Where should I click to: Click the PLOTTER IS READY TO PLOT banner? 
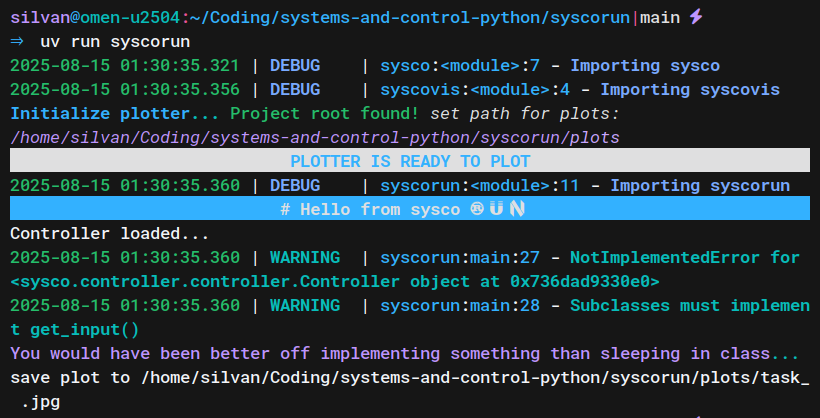[410, 162]
